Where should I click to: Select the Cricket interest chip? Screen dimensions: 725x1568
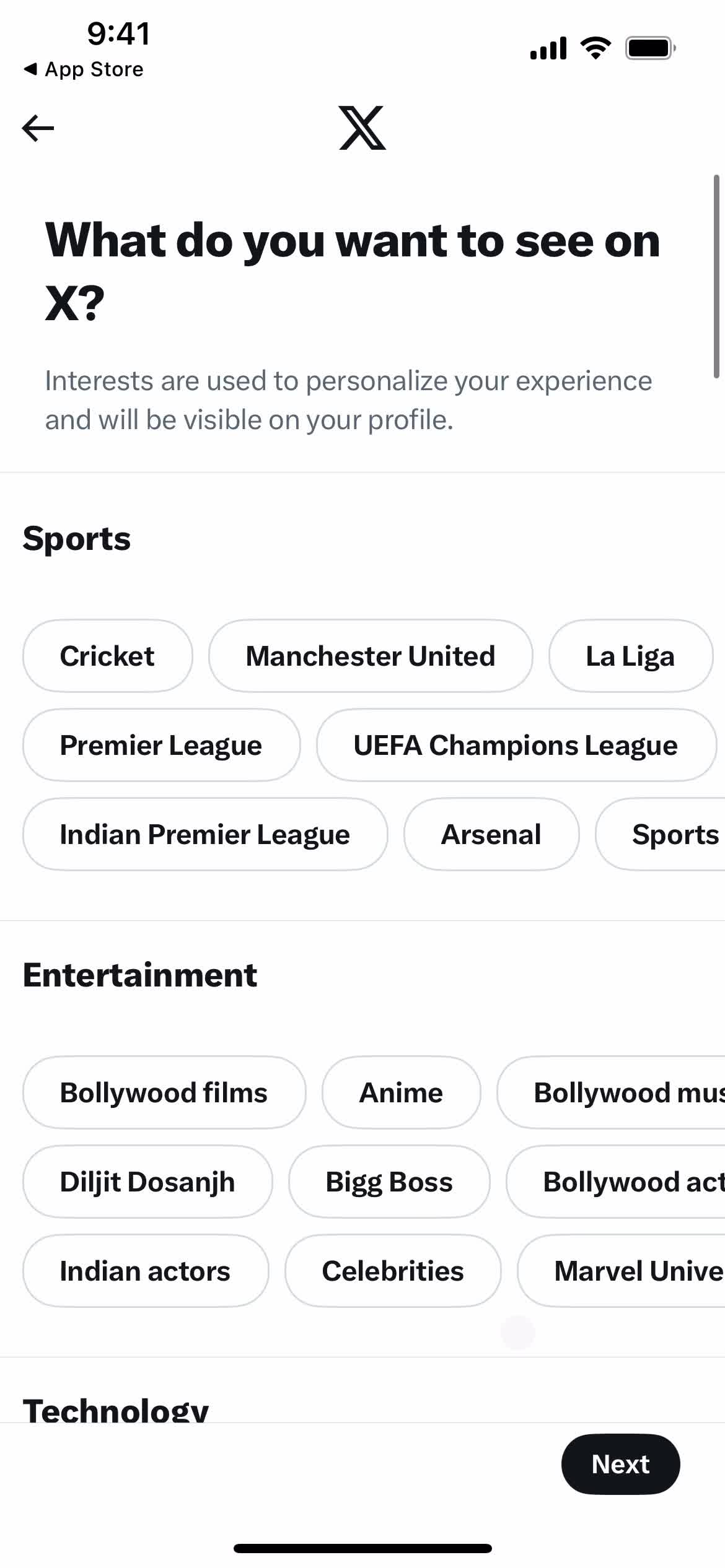(107, 656)
